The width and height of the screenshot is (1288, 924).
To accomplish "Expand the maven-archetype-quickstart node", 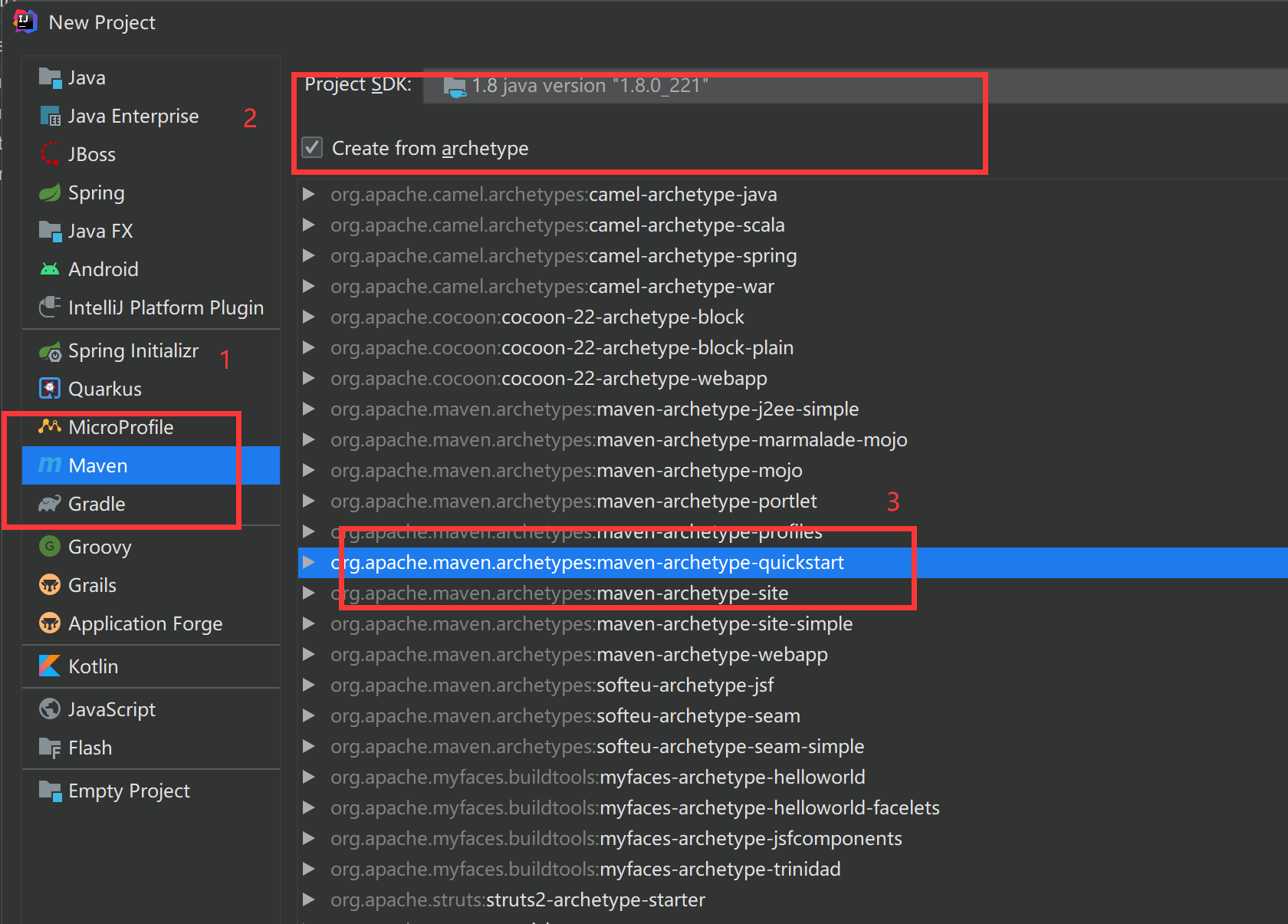I will pyautogui.click(x=309, y=562).
